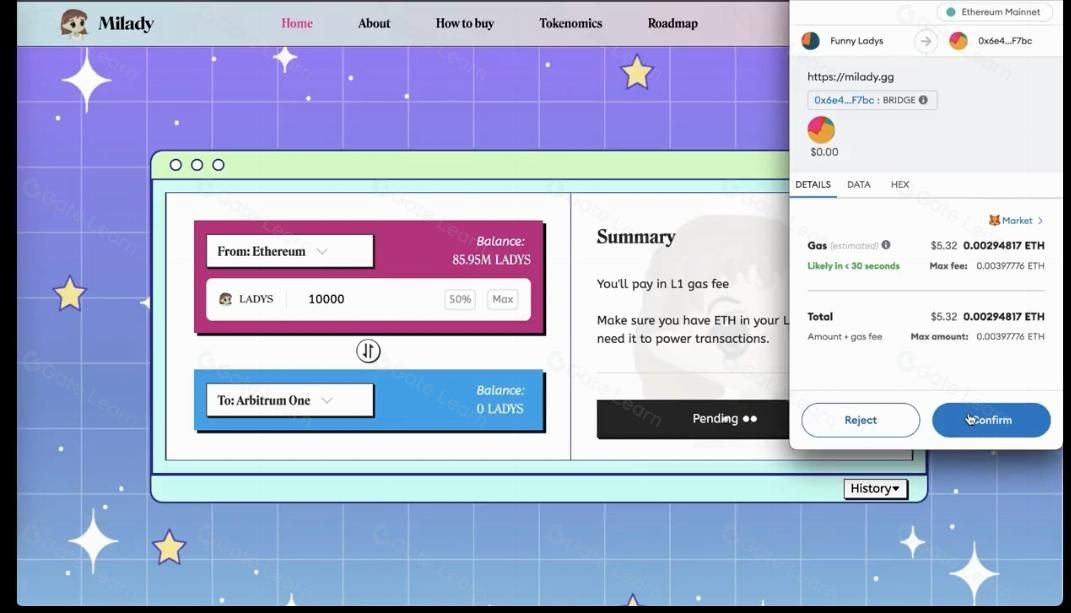Click the 0x6e4...F7bc recipient avatar

[958, 41]
